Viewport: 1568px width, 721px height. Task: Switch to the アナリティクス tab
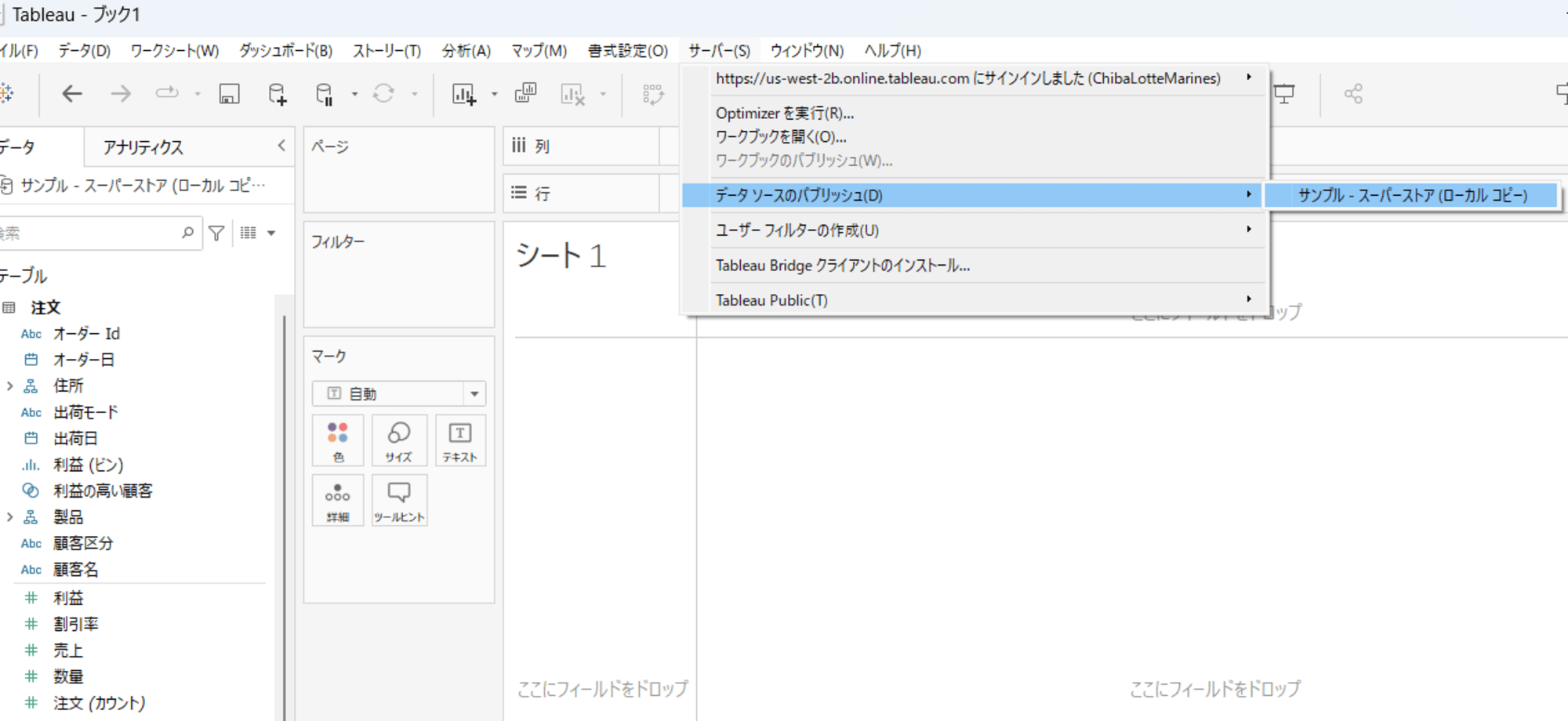click(x=143, y=147)
